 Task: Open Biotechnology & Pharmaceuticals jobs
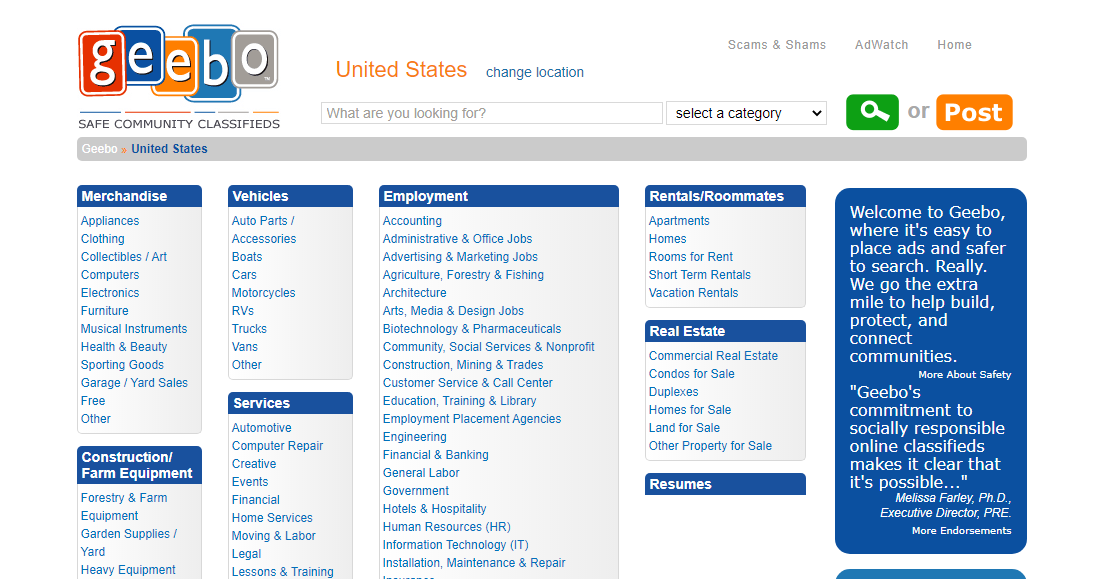pyautogui.click(x=472, y=329)
